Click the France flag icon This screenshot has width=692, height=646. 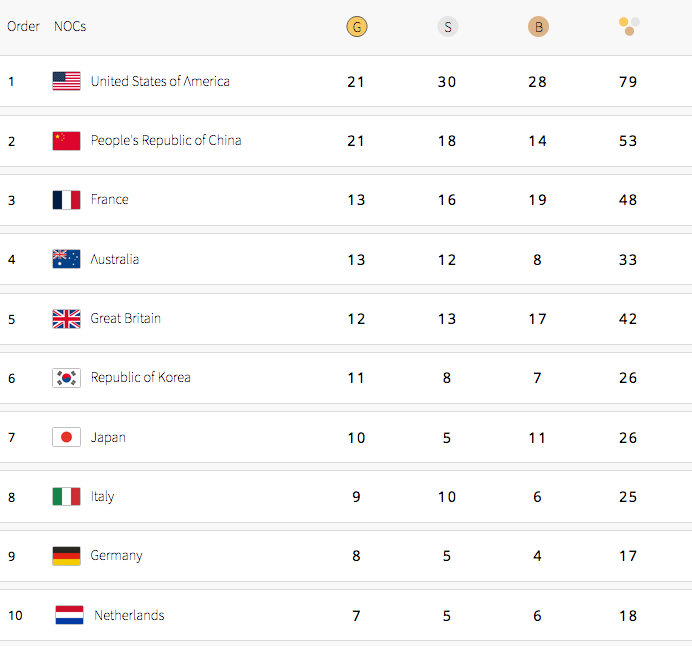(x=66, y=200)
